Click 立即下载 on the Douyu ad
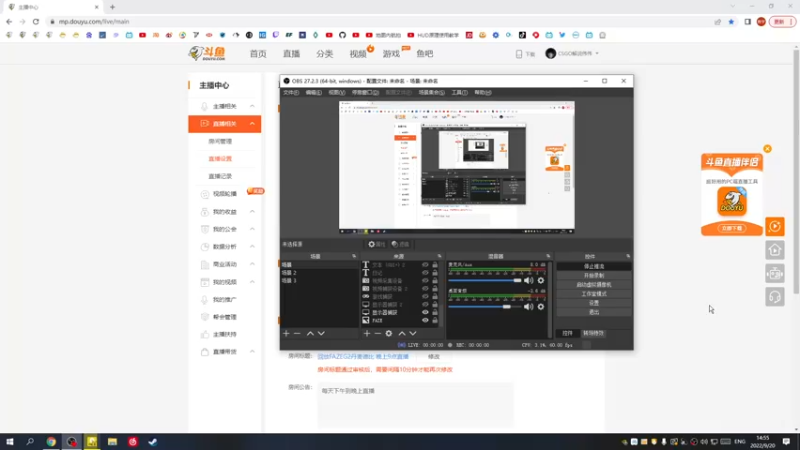 [x=732, y=228]
